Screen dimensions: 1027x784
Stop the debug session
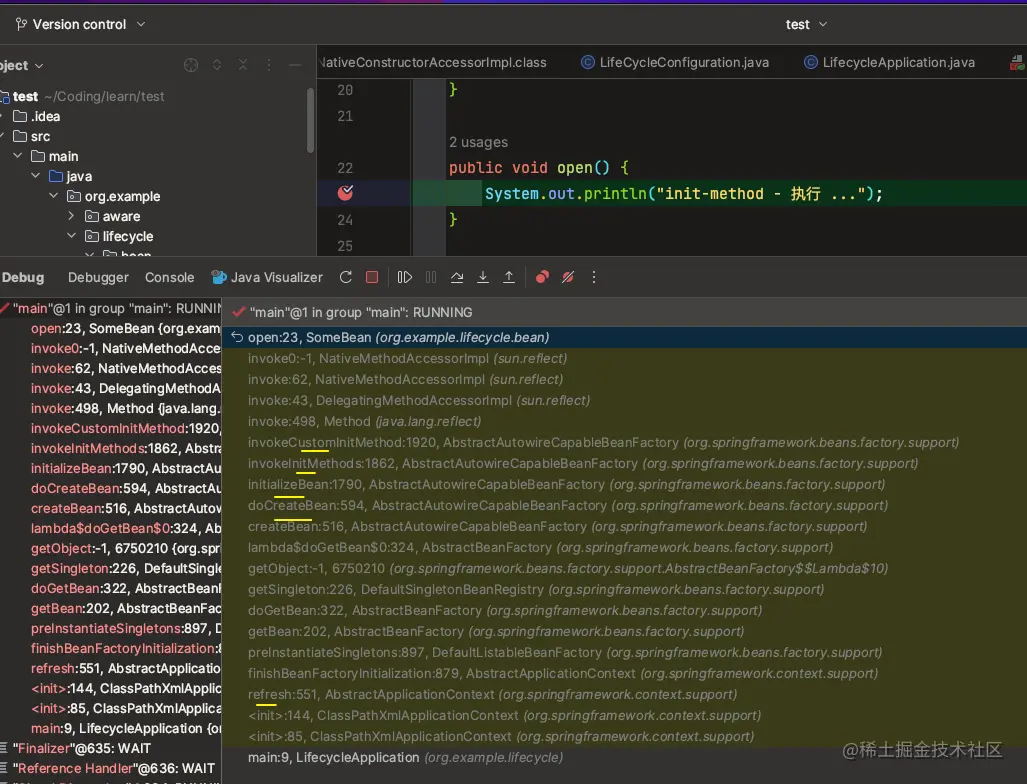372,277
